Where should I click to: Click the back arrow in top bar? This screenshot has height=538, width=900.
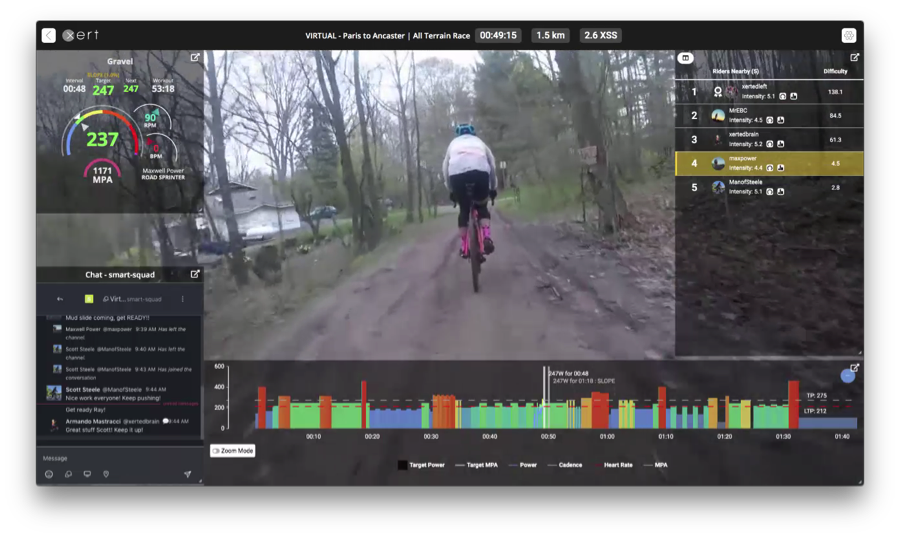[x=48, y=35]
